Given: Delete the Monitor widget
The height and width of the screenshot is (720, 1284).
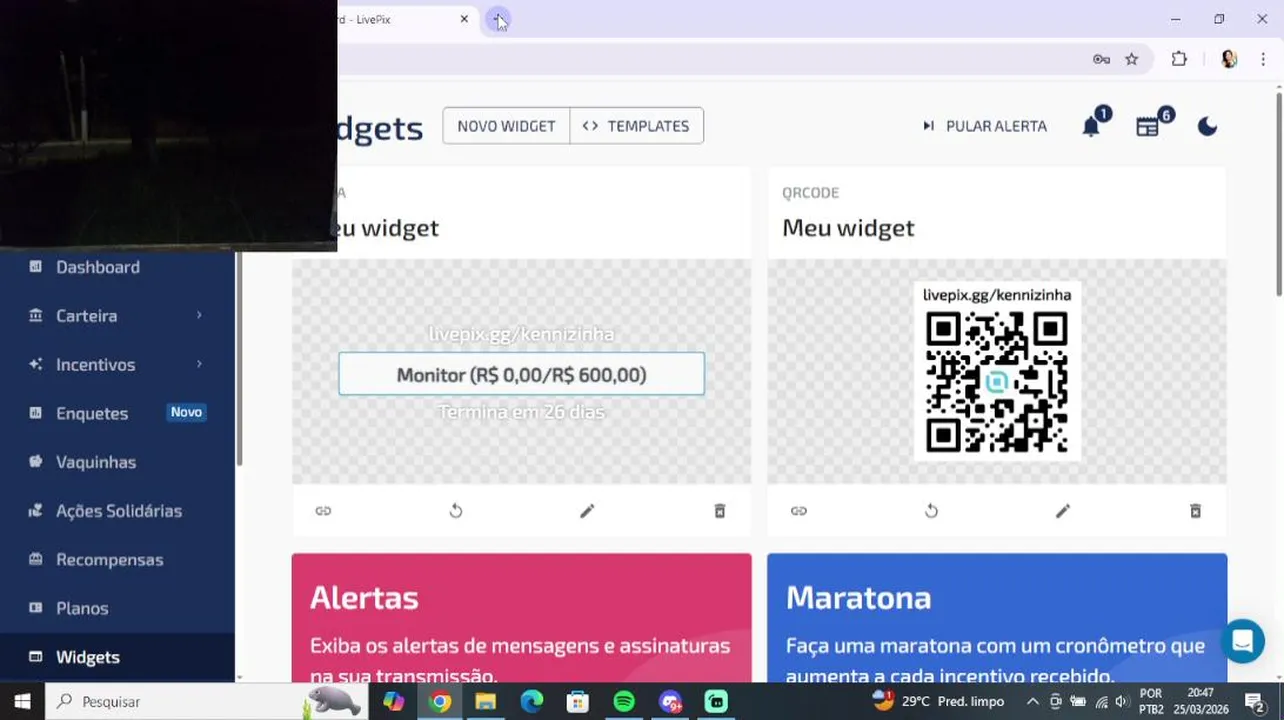Looking at the screenshot, I should (719, 511).
